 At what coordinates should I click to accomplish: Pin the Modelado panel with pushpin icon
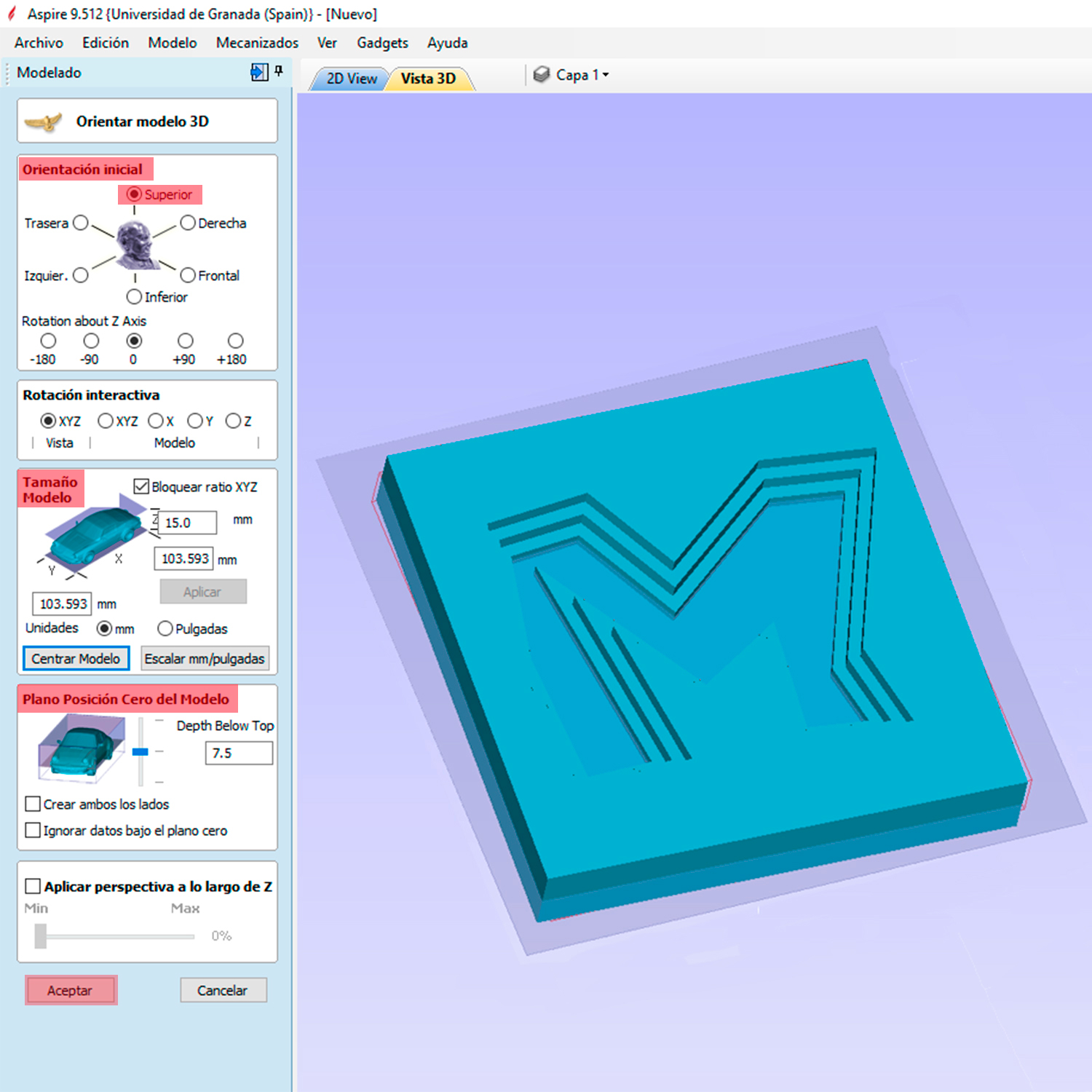(279, 71)
